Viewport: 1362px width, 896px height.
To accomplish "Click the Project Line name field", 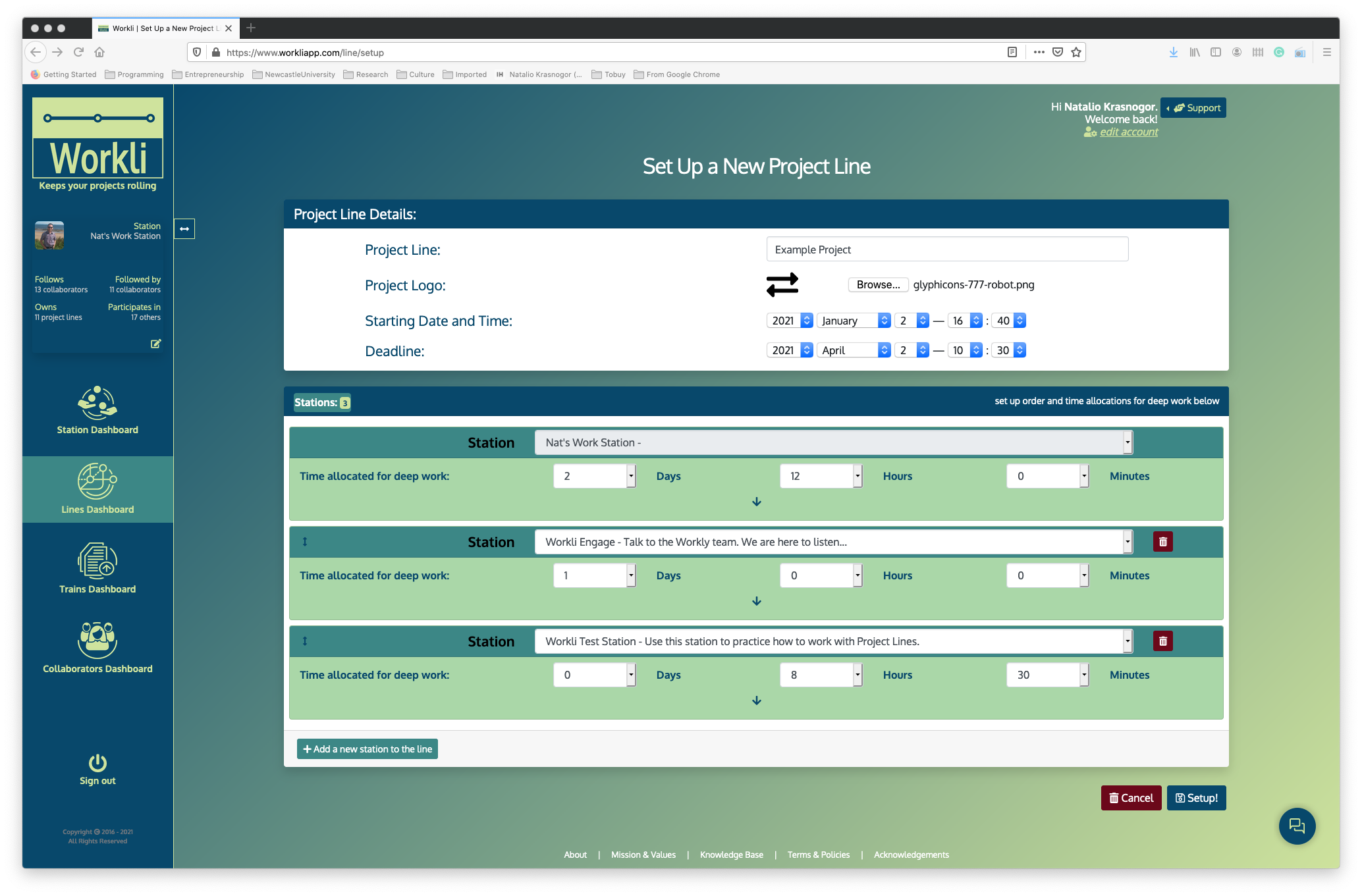I will click(x=947, y=250).
